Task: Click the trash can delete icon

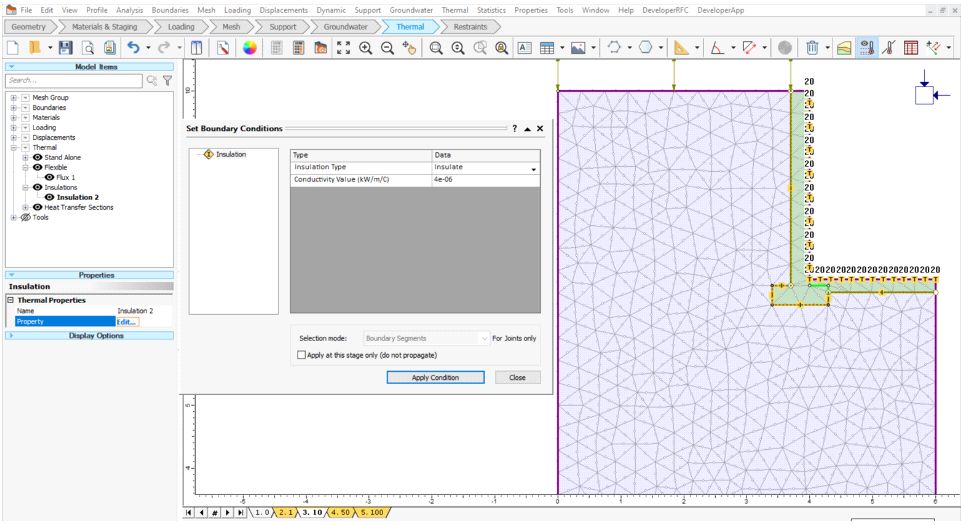Action: point(814,48)
